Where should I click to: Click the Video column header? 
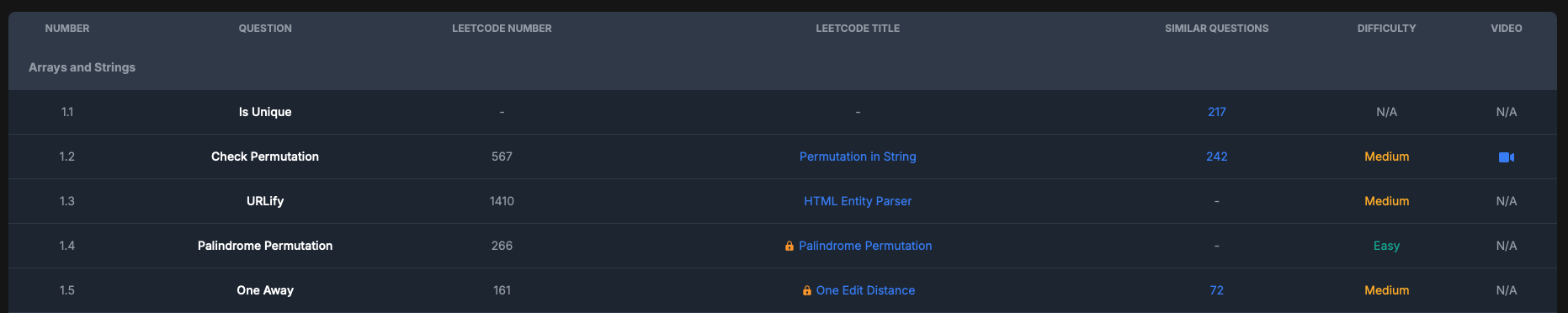[1507, 29]
